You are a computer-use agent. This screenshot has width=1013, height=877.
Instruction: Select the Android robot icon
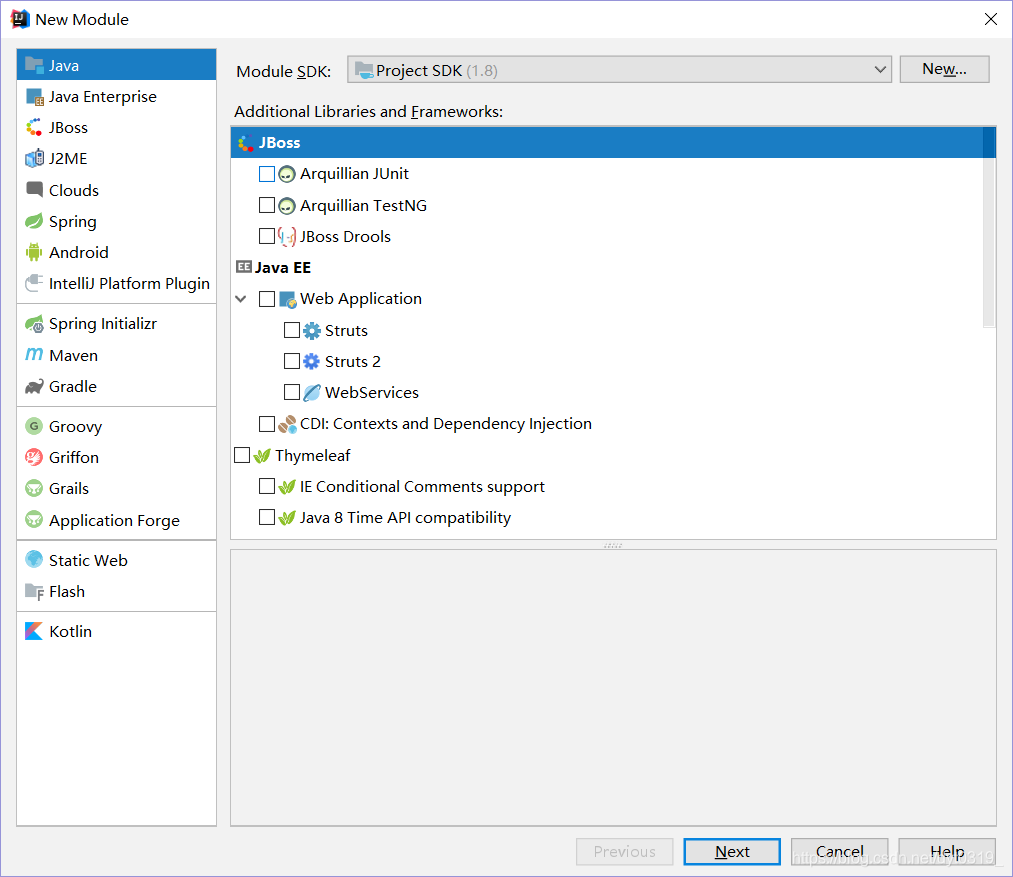click(34, 253)
